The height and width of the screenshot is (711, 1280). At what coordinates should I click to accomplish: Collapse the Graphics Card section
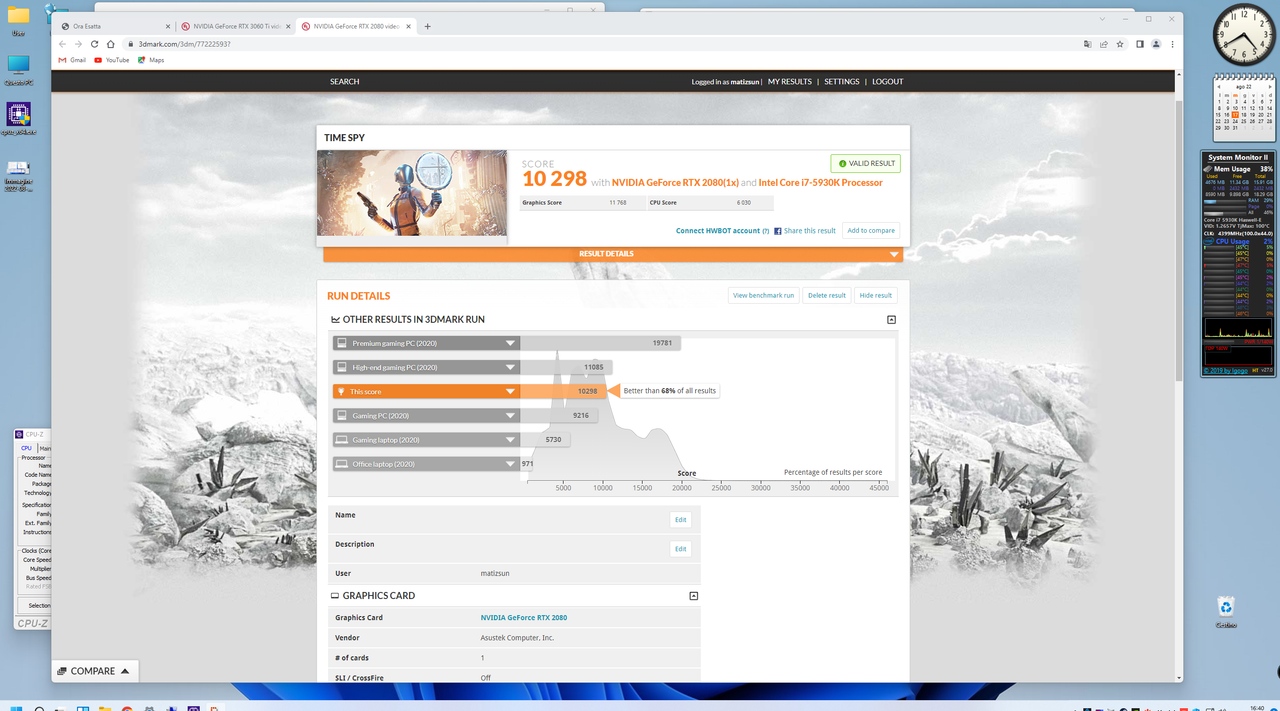(x=694, y=596)
